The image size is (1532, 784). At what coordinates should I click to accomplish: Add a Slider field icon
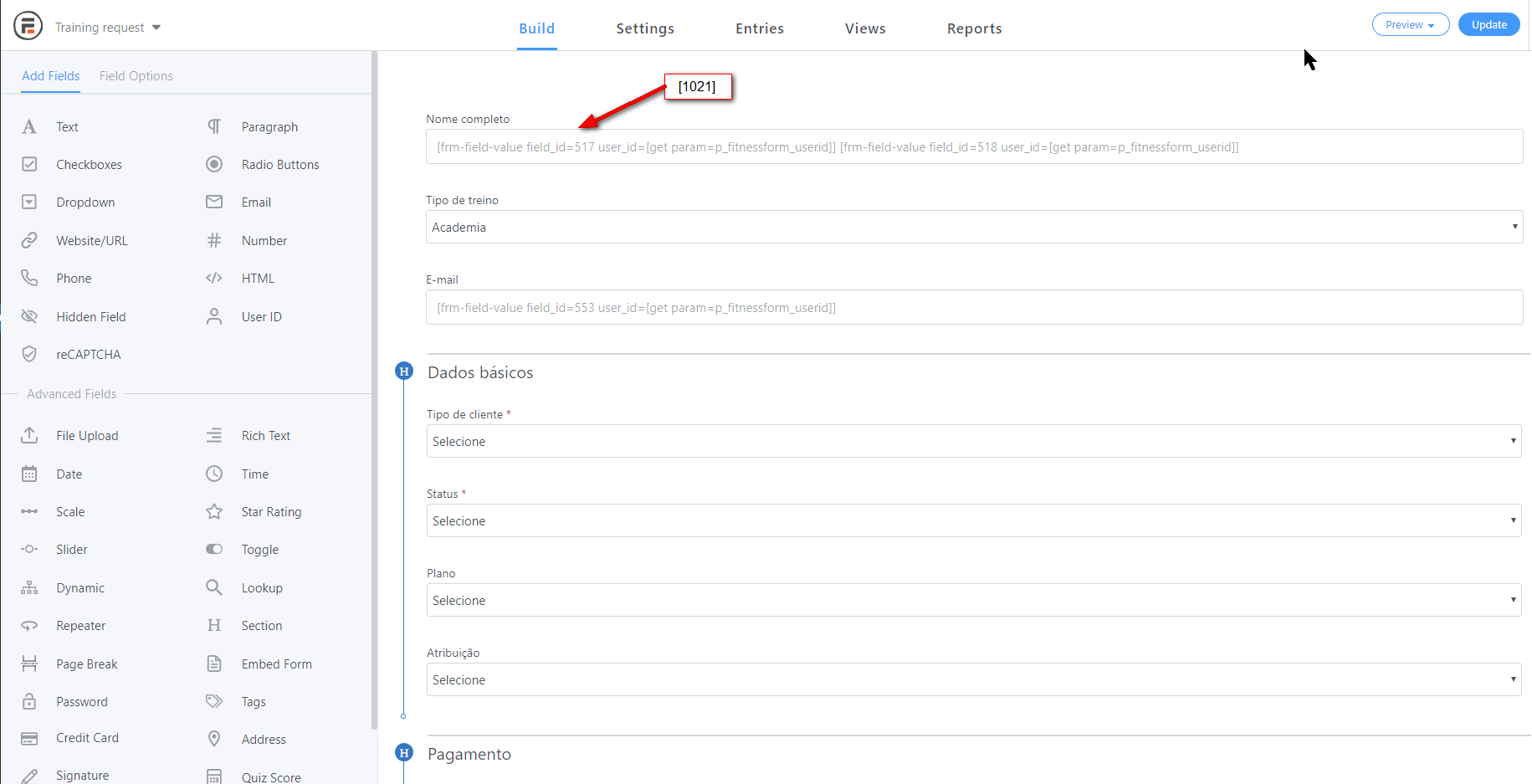[29, 549]
